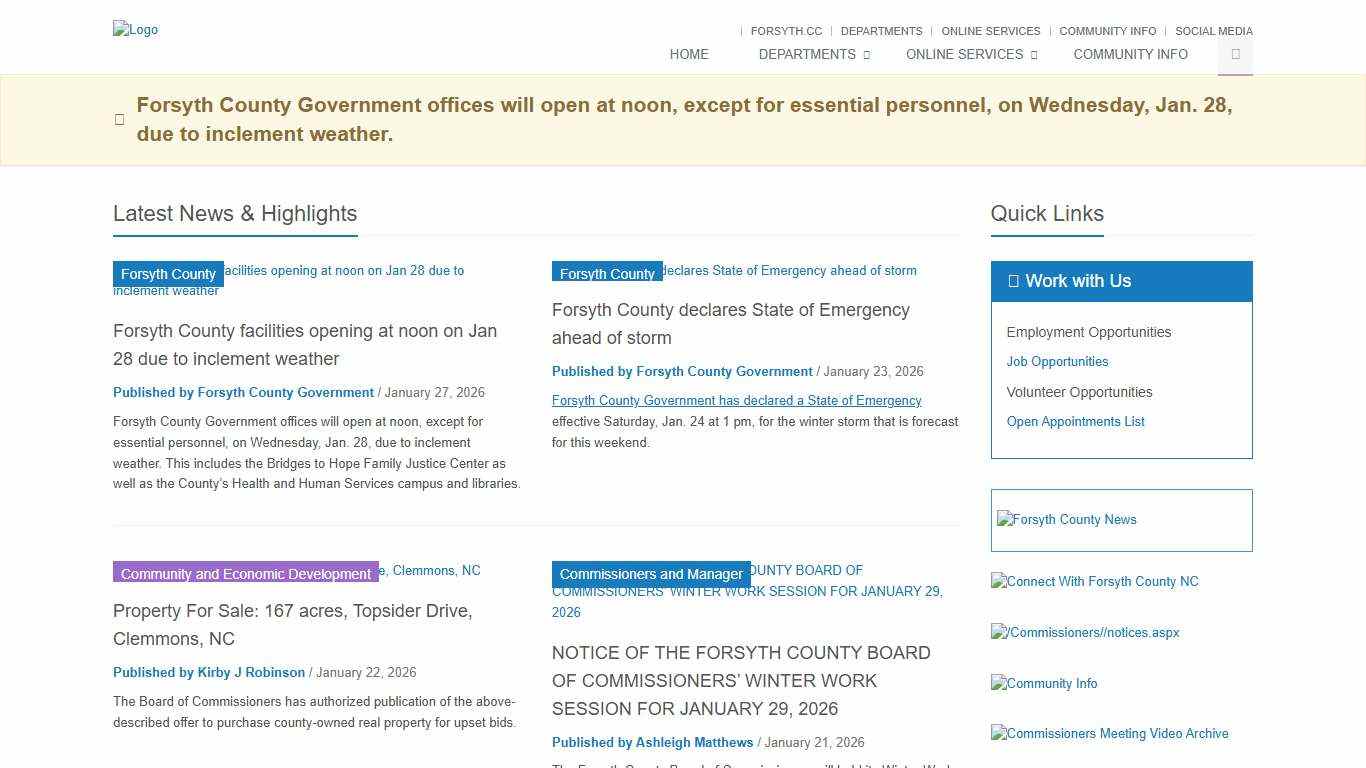Viewport: 1366px width, 768px height.
Task: Click Forsyth CC in top utility bar
Action: tap(786, 31)
